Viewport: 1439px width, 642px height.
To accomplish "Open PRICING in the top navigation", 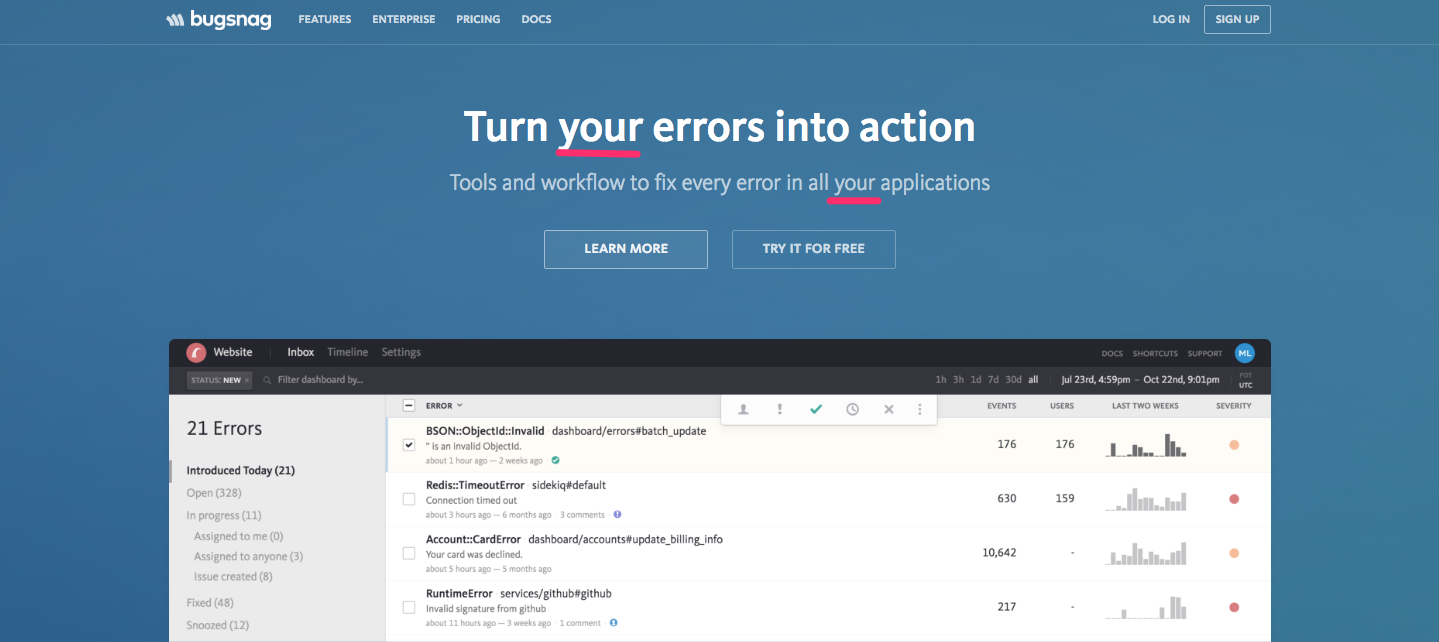I will [x=479, y=19].
